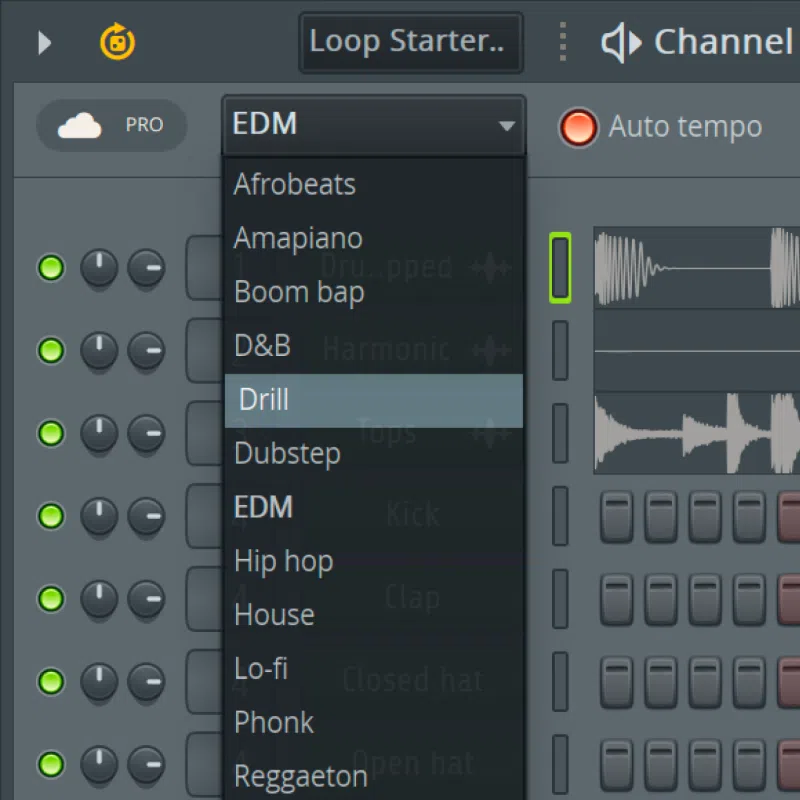Screen dimensions: 800x800
Task: Mute the Tops channel green LED
Action: (51, 433)
